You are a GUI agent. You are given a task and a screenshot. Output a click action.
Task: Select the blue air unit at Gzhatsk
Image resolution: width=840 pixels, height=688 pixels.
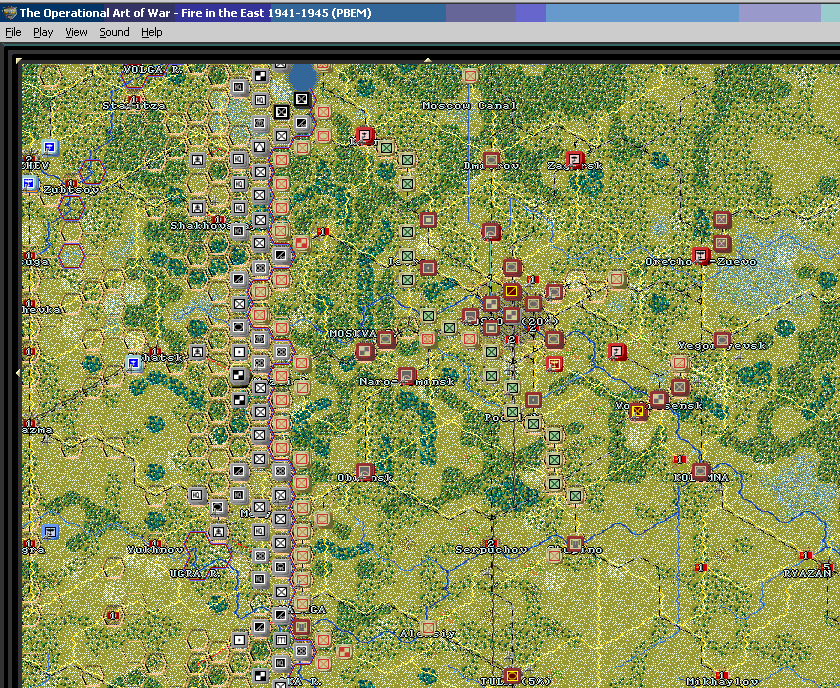coord(134,363)
